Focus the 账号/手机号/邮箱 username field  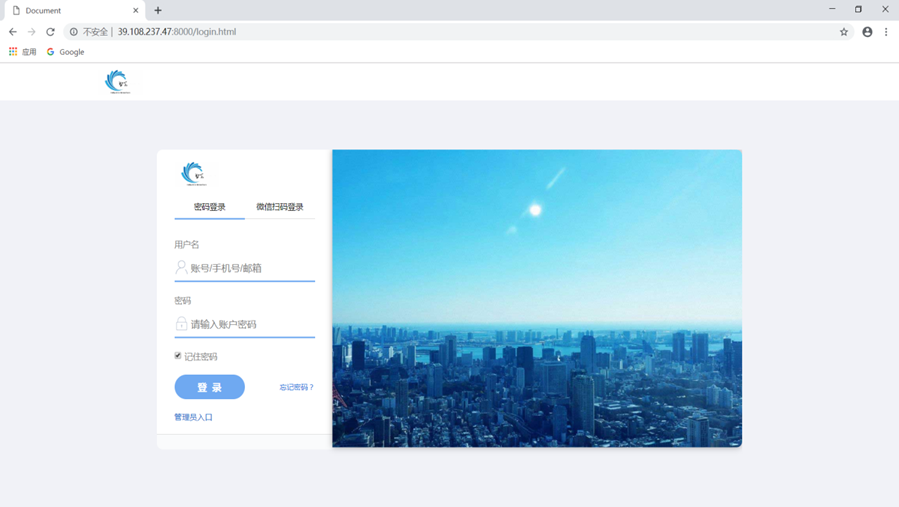pyautogui.click(x=245, y=268)
